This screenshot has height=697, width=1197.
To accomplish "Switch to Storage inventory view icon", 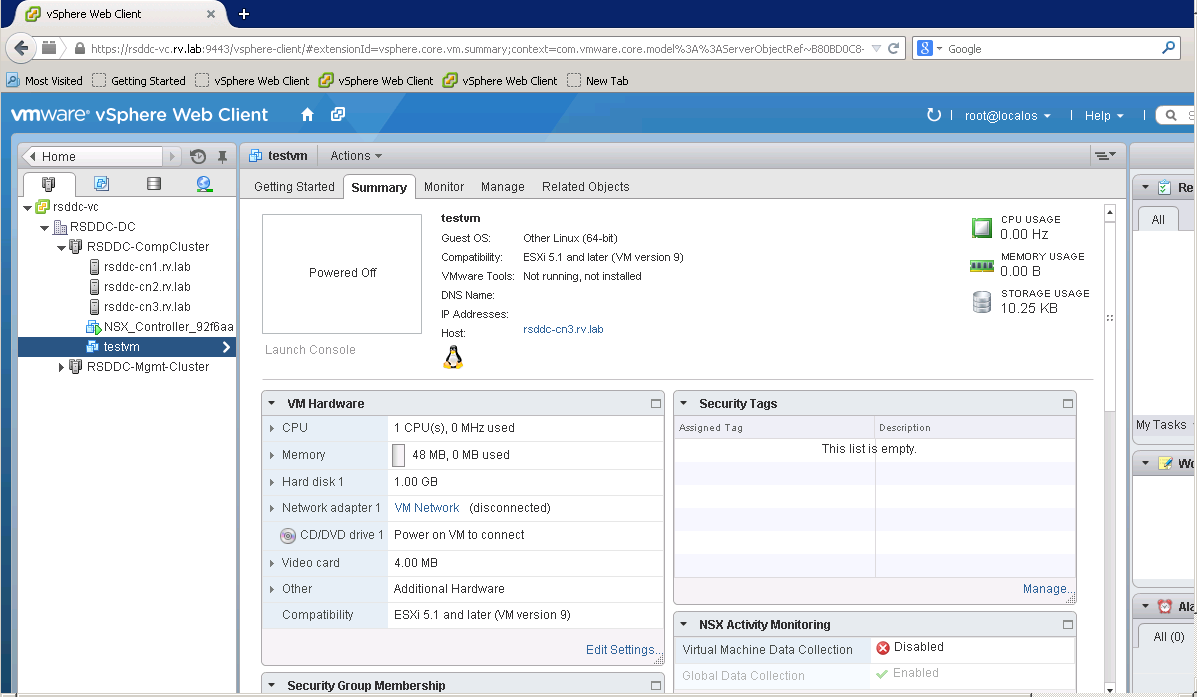I will tap(153, 184).
